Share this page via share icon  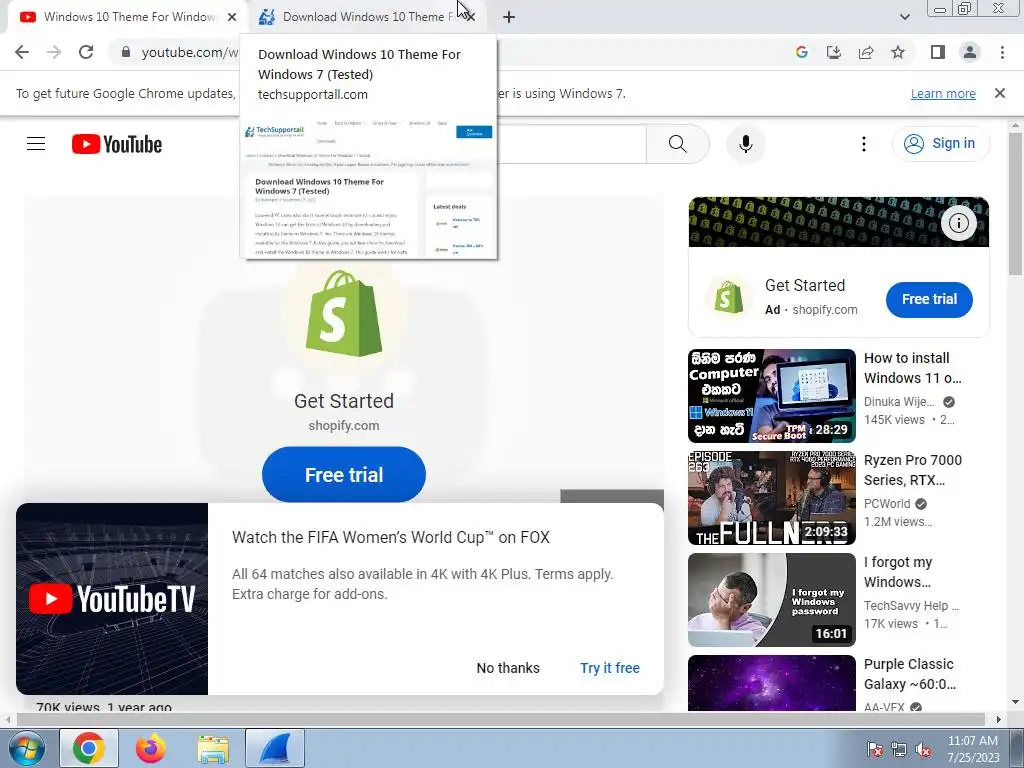coord(866,52)
